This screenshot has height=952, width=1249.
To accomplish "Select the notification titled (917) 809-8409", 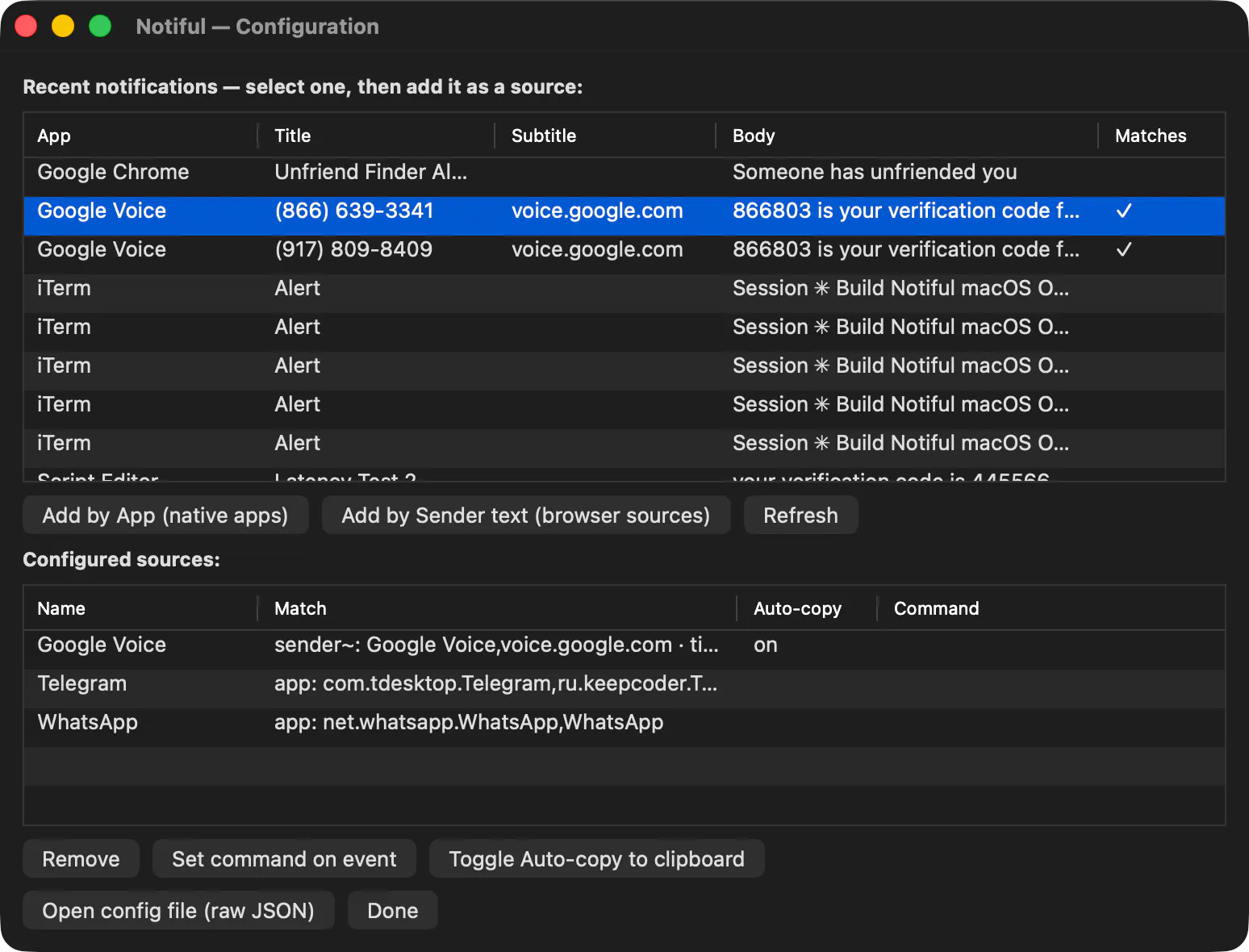I will tap(624, 254).
